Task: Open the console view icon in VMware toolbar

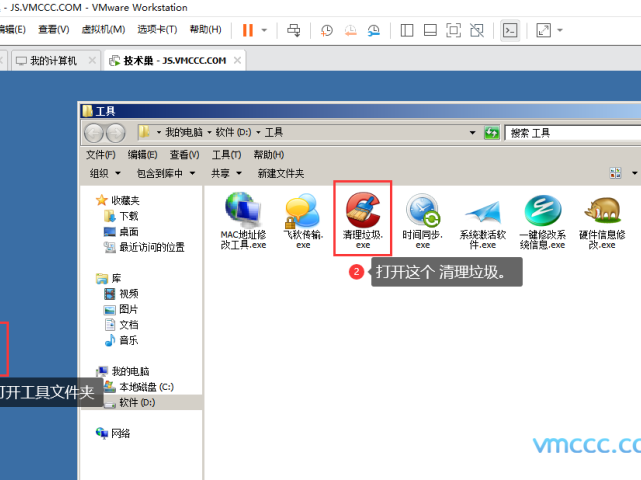Action: (510, 30)
